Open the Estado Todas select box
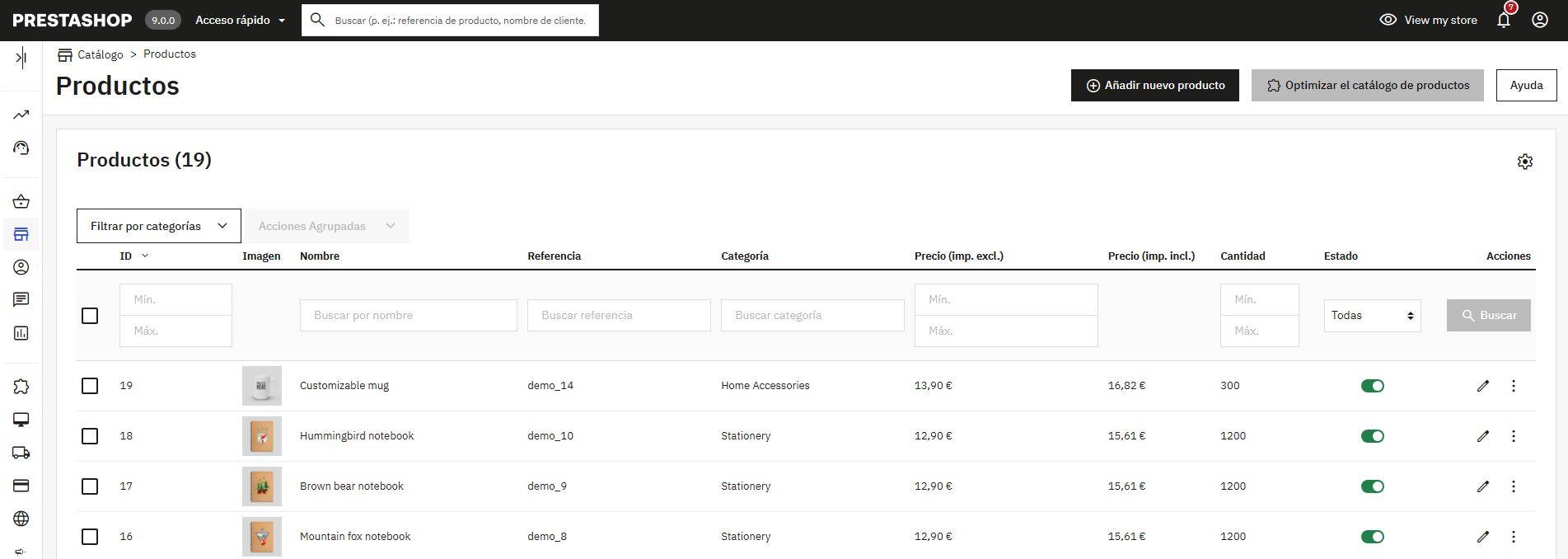This screenshot has height=559, width=1568. 1372,316
